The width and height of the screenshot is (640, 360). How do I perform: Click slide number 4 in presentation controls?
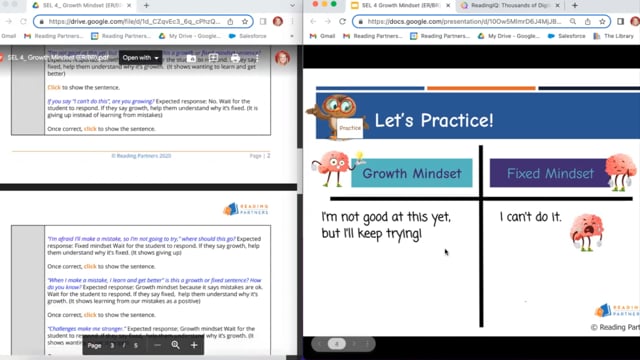[337, 344]
